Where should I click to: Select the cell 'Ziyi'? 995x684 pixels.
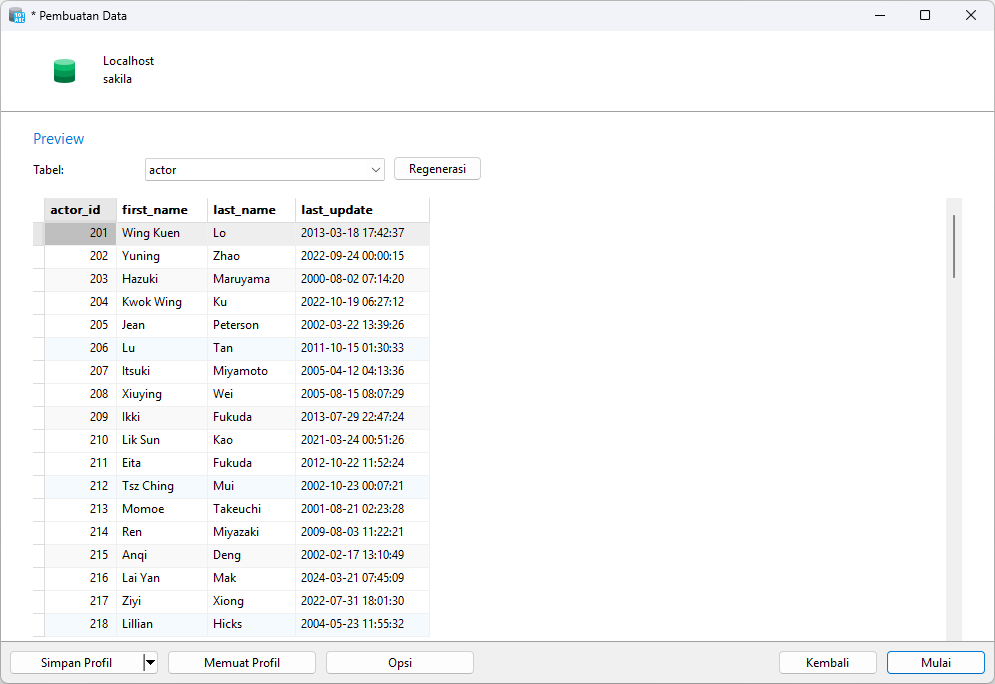pyautogui.click(x=162, y=601)
